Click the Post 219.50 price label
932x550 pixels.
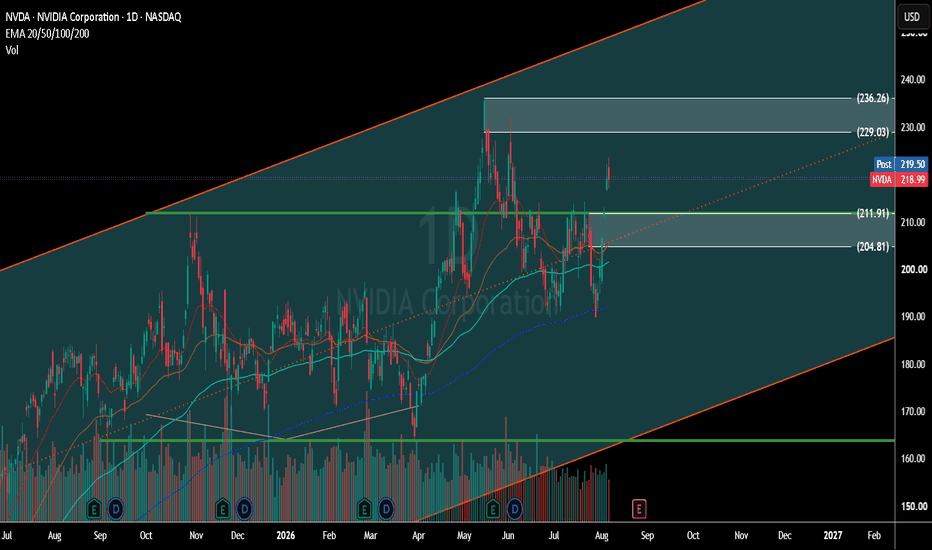click(x=900, y=164)
